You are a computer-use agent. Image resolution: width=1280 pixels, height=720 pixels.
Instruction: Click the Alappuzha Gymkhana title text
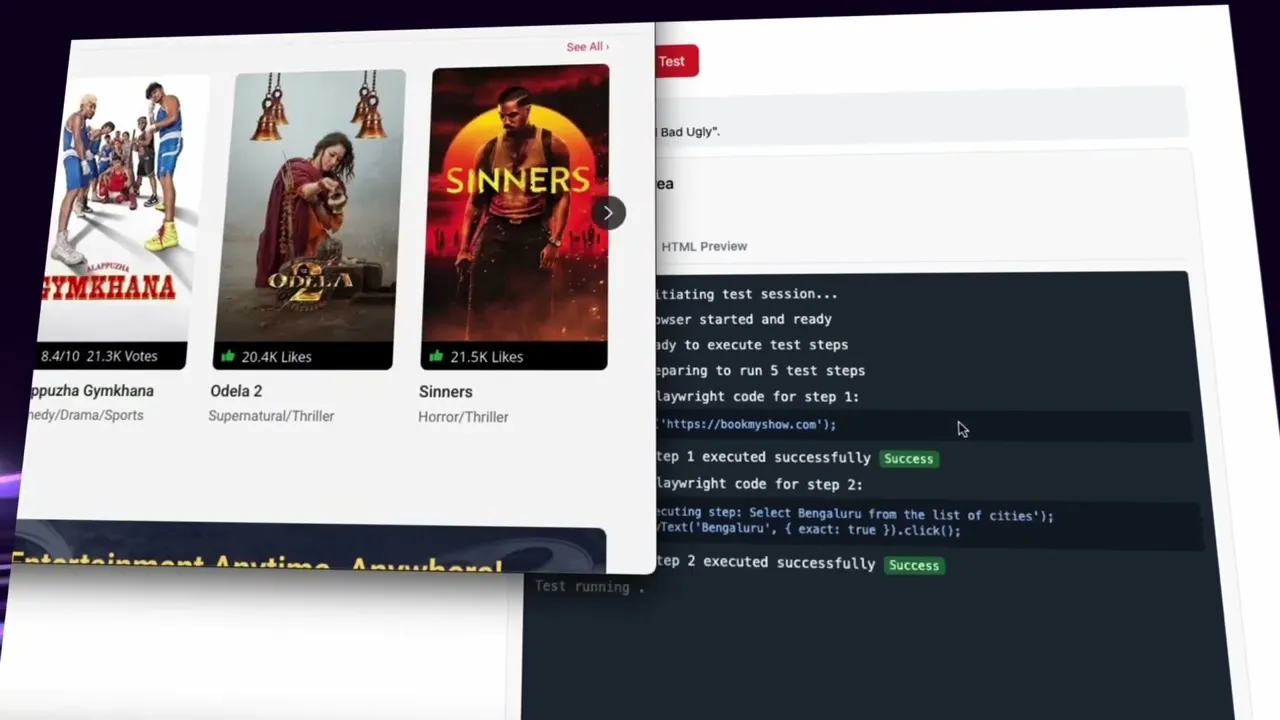coord(93,391)
